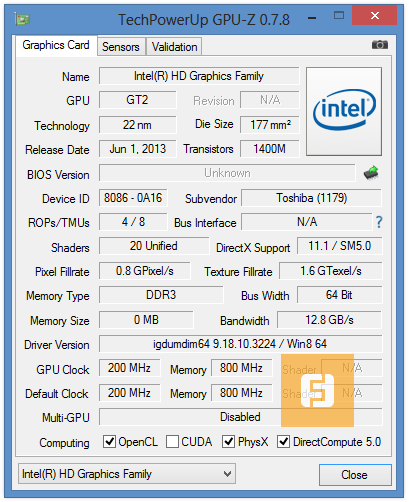Screen dimensions: 409x502
Task: Close window with the red X button
Action: pyautogui.click(x=375, y=15)
